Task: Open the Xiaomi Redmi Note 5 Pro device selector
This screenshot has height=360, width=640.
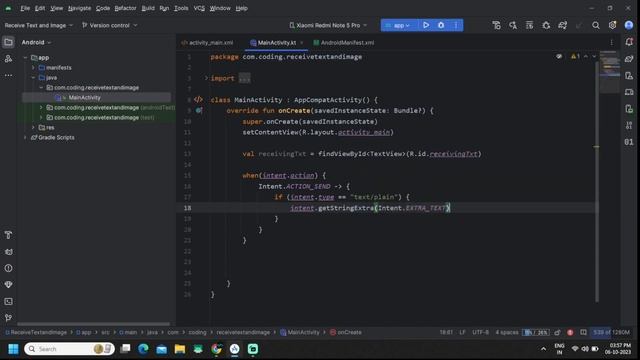Action: (328, 25)
